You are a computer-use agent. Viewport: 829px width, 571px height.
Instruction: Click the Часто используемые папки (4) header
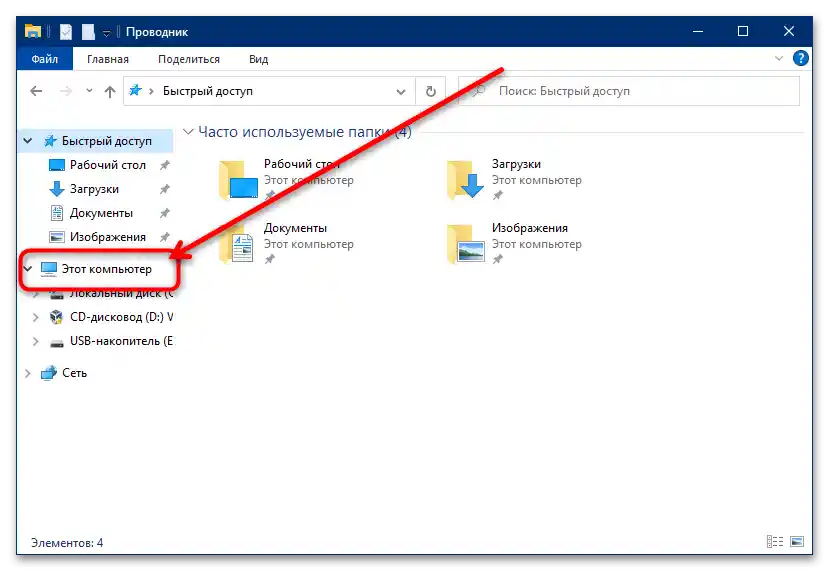point(305,132)
